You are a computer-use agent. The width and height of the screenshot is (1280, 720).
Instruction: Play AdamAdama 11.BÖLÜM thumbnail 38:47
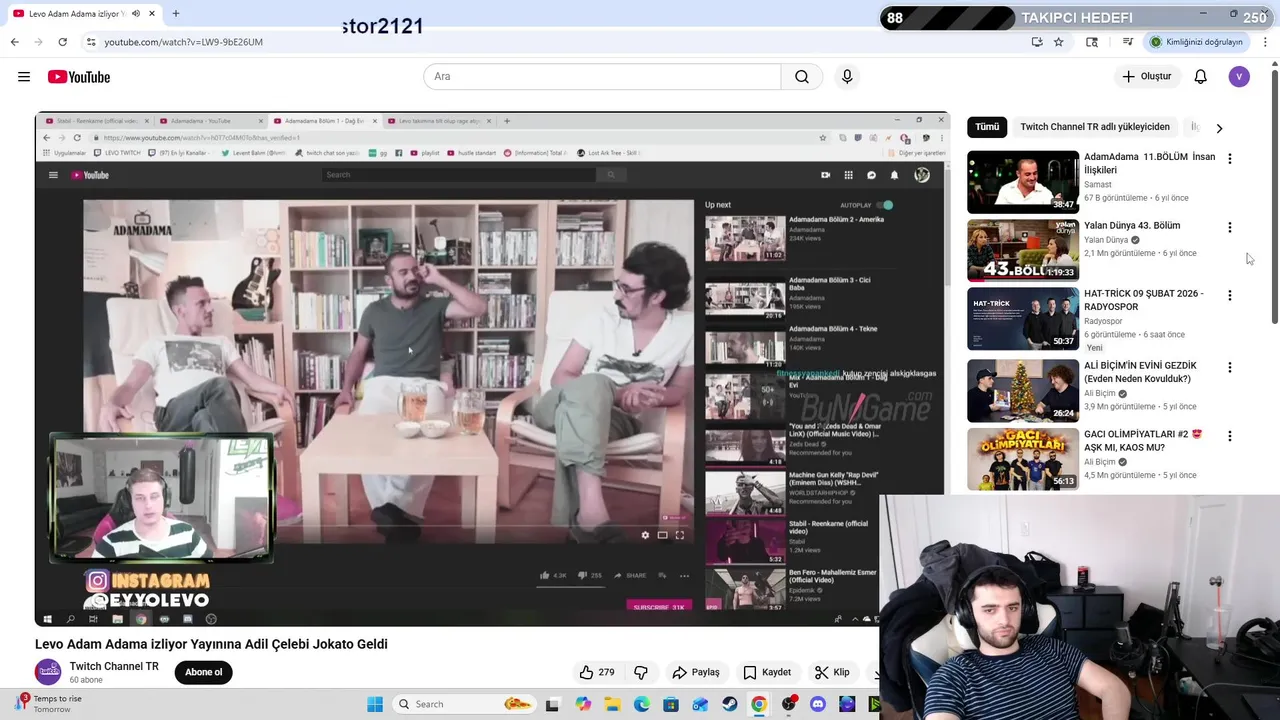click(1023, 182)
